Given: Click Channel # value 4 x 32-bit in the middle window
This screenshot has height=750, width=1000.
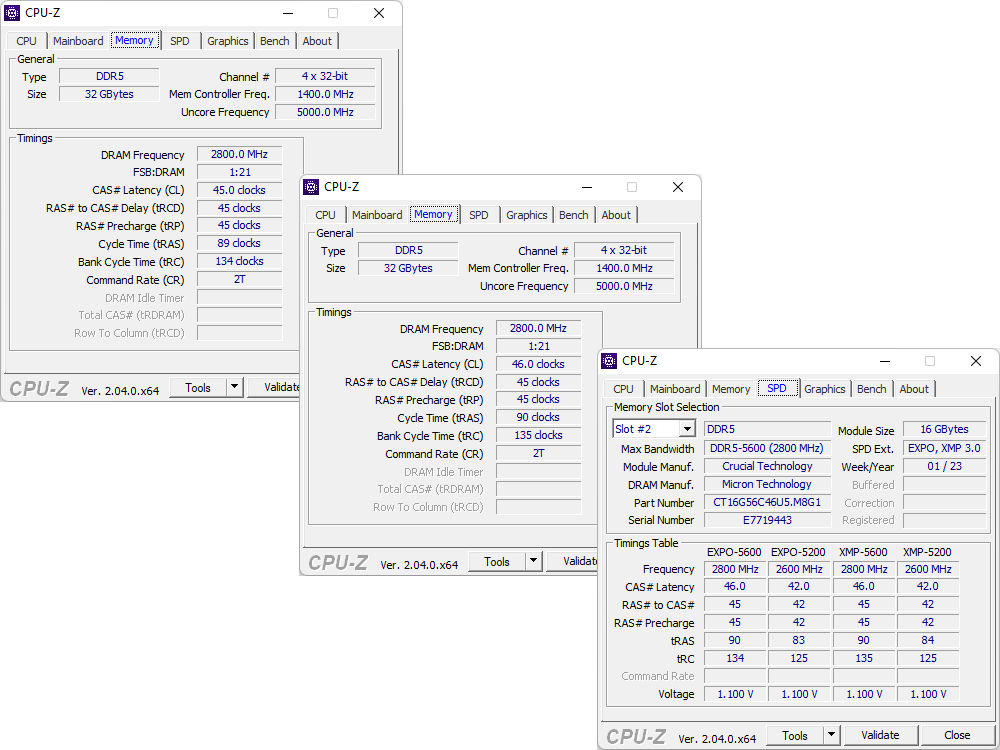Looking at the screenshot, I should (x=624, y=250).
